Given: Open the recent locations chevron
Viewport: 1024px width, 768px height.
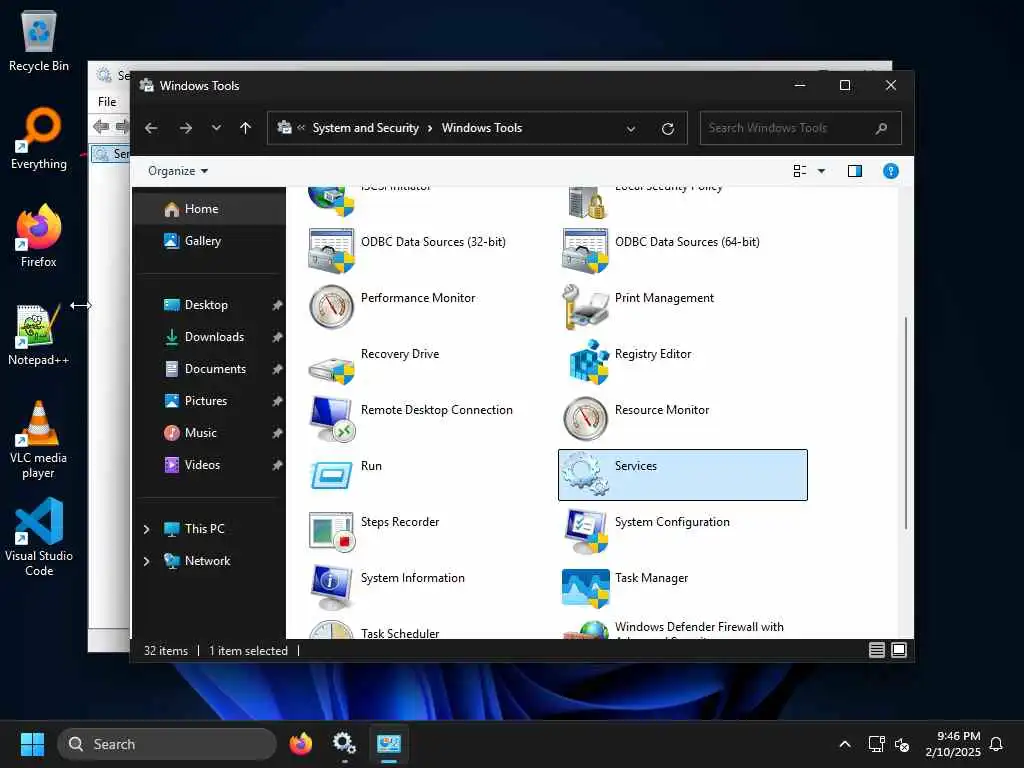Looking at the screenshot, I should pos(216,128).
